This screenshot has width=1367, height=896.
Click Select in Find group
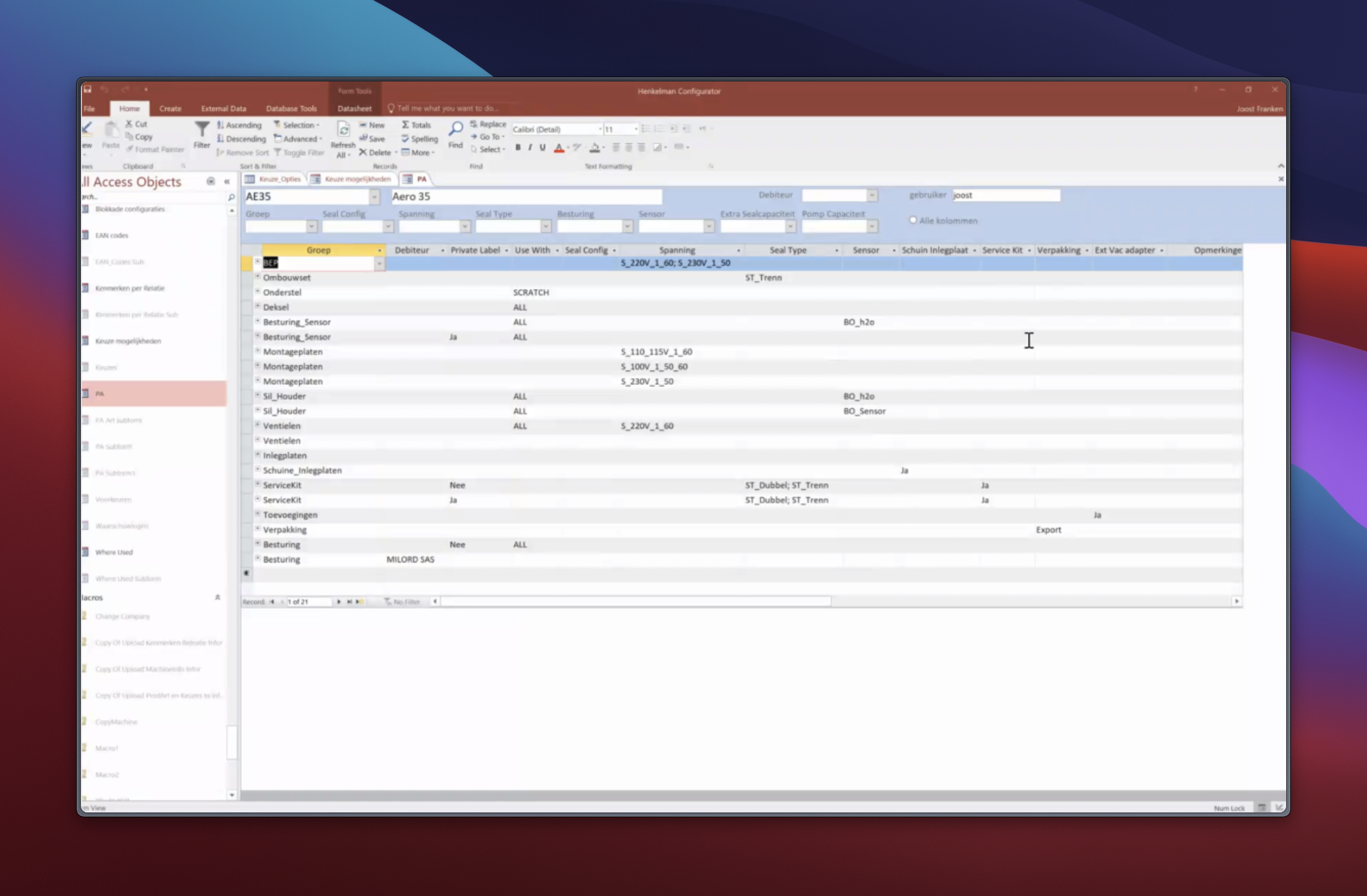point(488,149)
